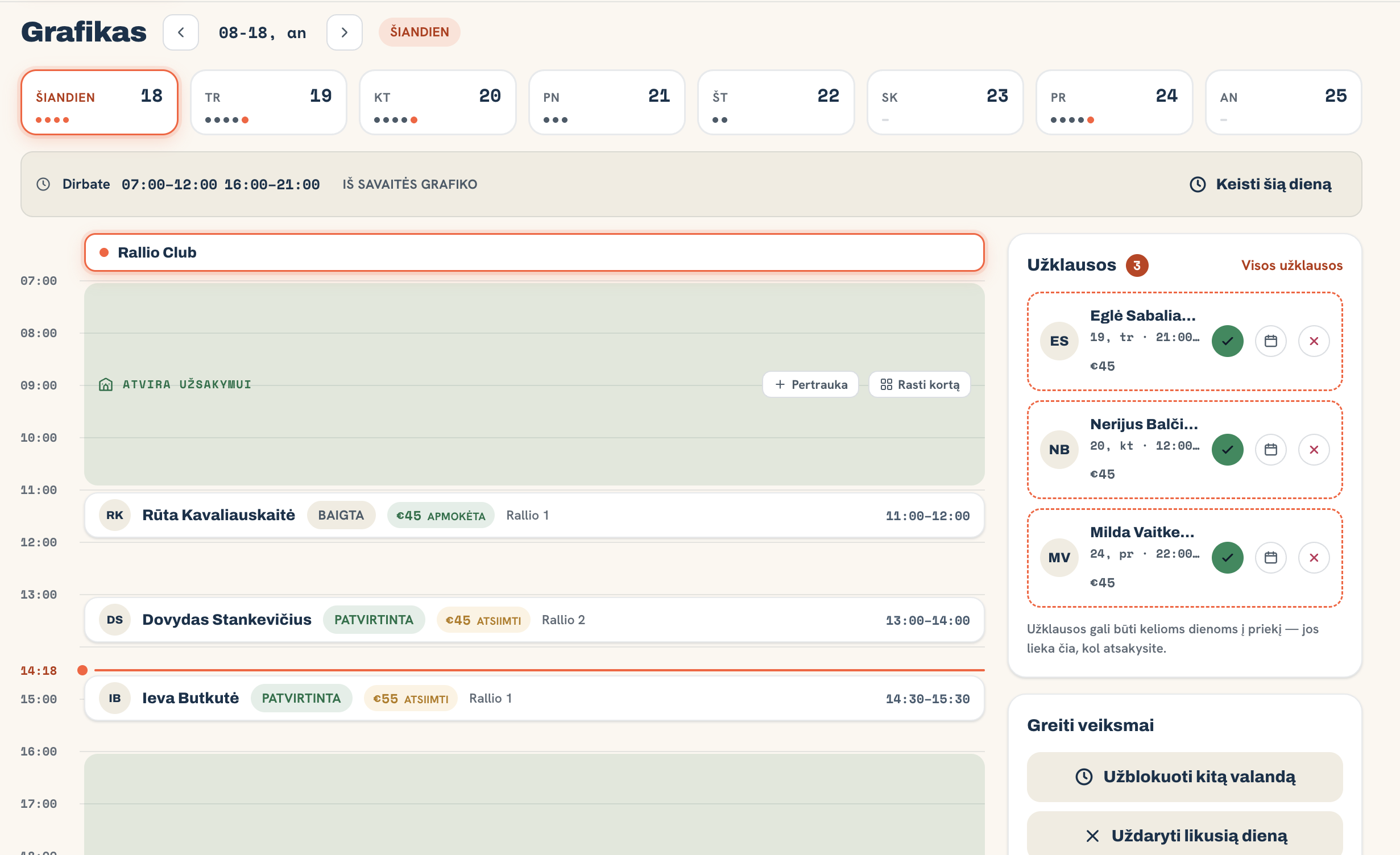The height and width of the screenshot is (855, 1400).
Task: Click the 14:30–15:30 booking time
Action: coord(927,699)
